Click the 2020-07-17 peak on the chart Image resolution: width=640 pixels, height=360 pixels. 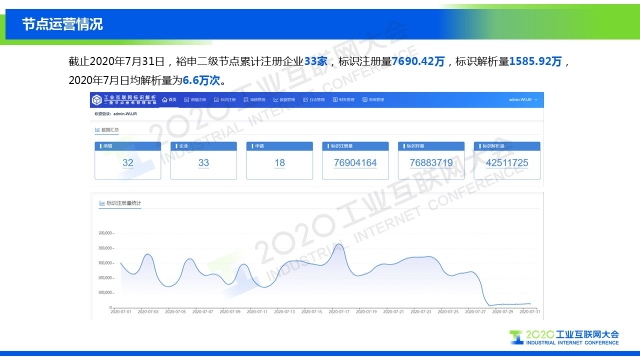click(339, 244)
